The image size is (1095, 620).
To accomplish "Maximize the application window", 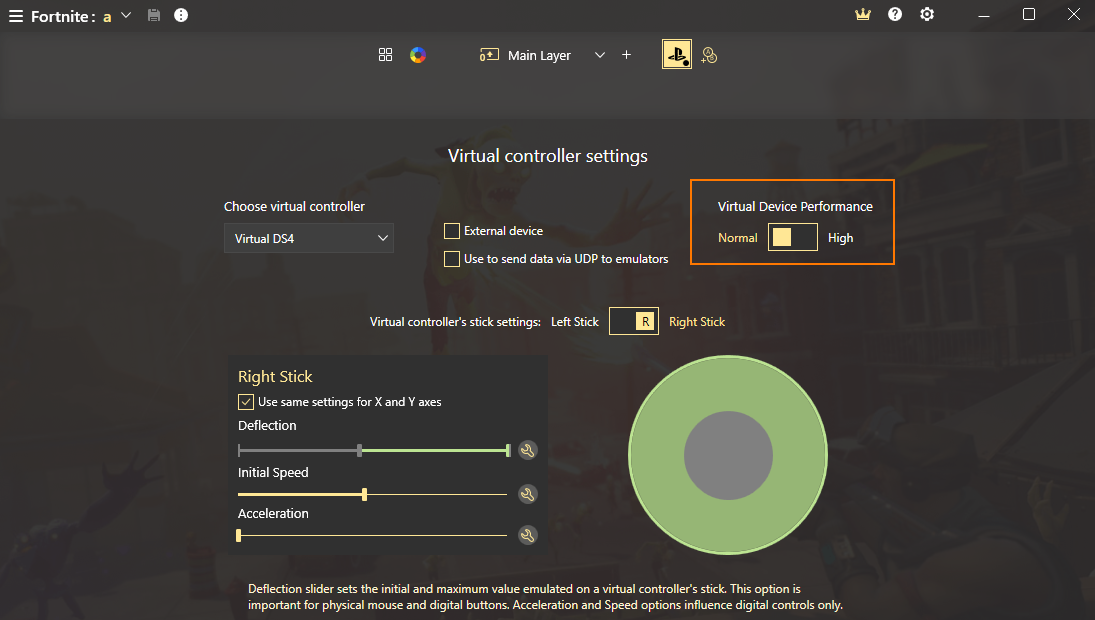I will click(1029, 15).
